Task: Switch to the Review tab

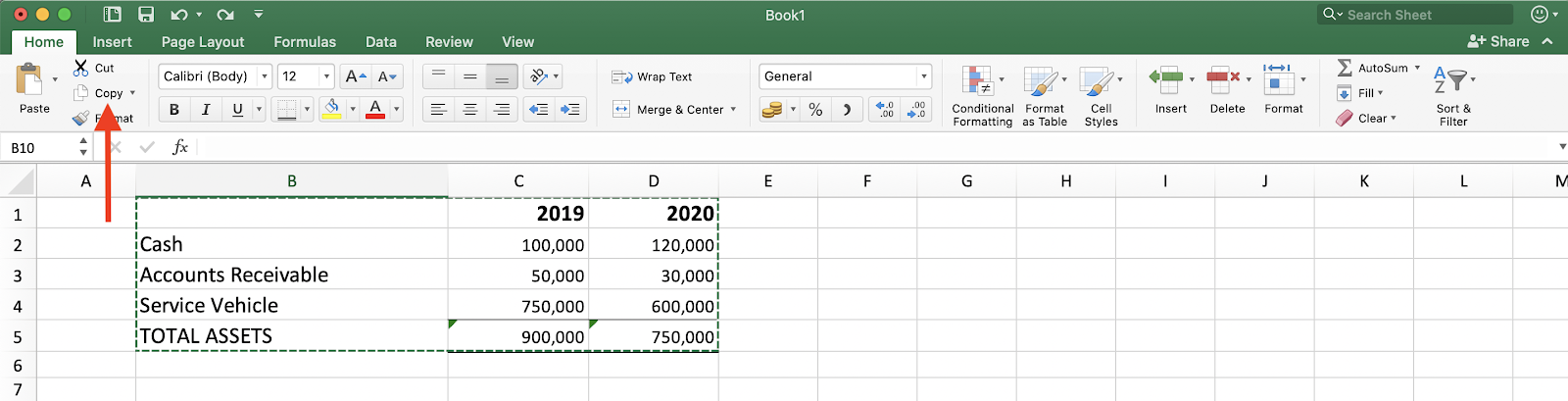Action: (449, 42)
